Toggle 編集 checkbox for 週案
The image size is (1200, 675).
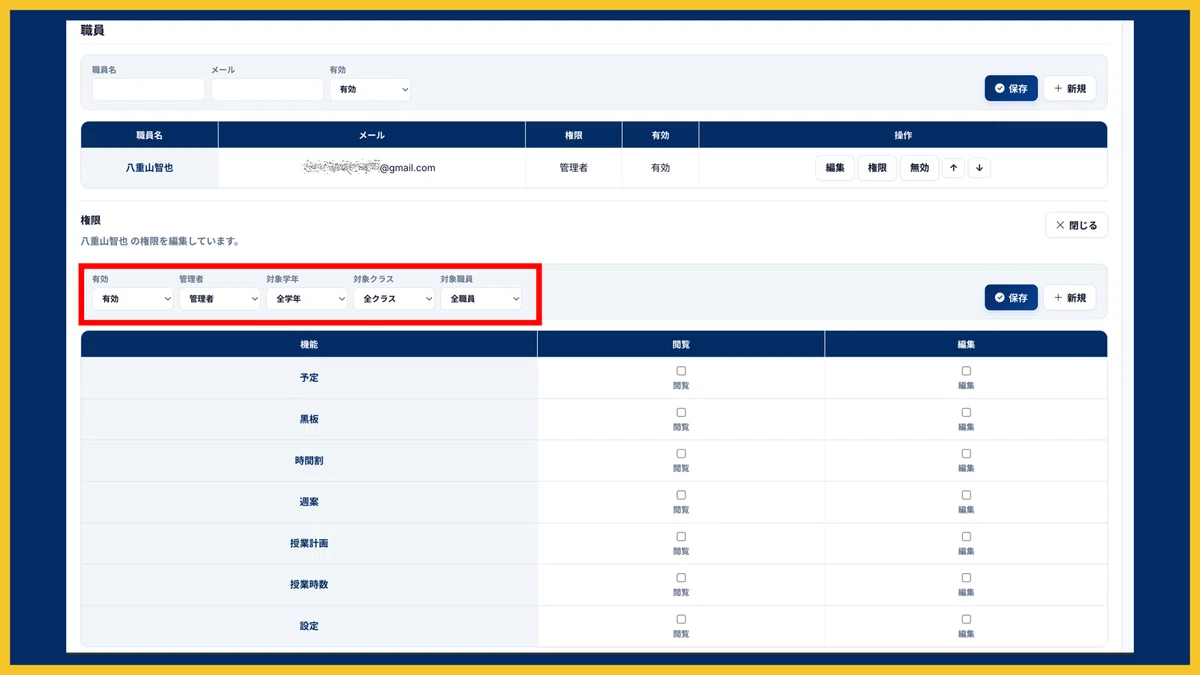tap(966, 495)
